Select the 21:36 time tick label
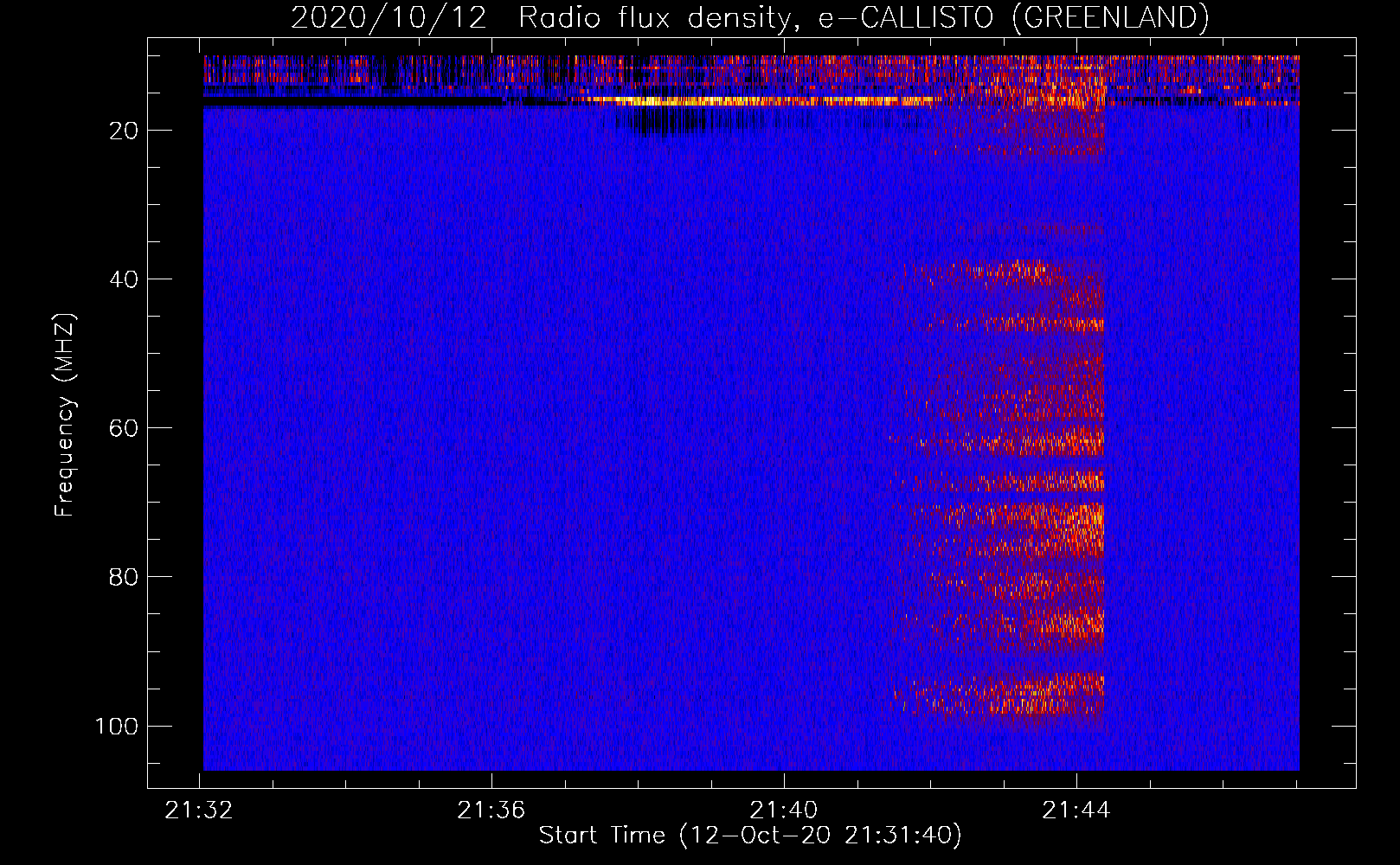The image size is (1400, 865). click(x=491, y=811)
